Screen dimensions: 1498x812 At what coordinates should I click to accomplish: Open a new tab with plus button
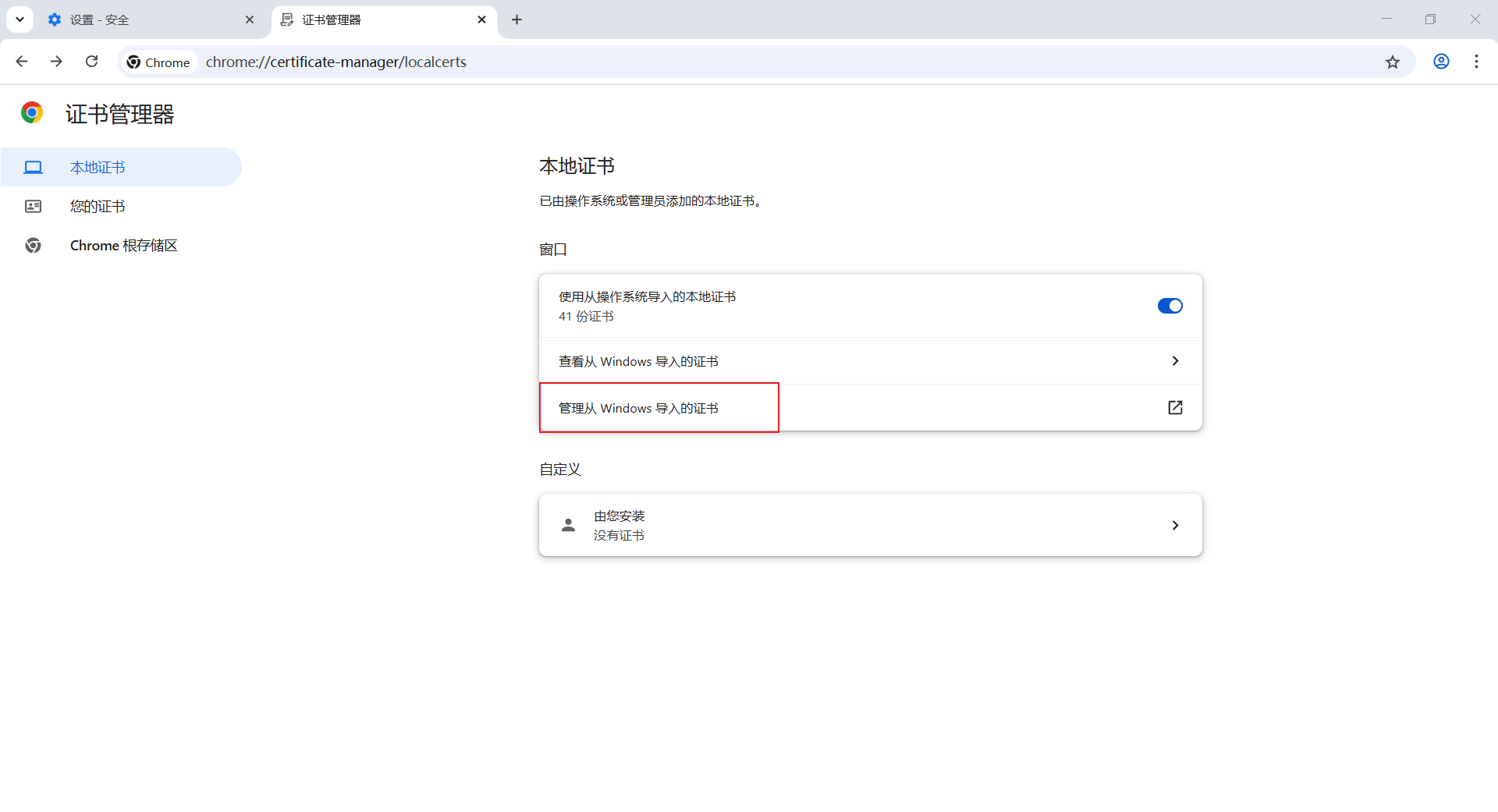516,20
